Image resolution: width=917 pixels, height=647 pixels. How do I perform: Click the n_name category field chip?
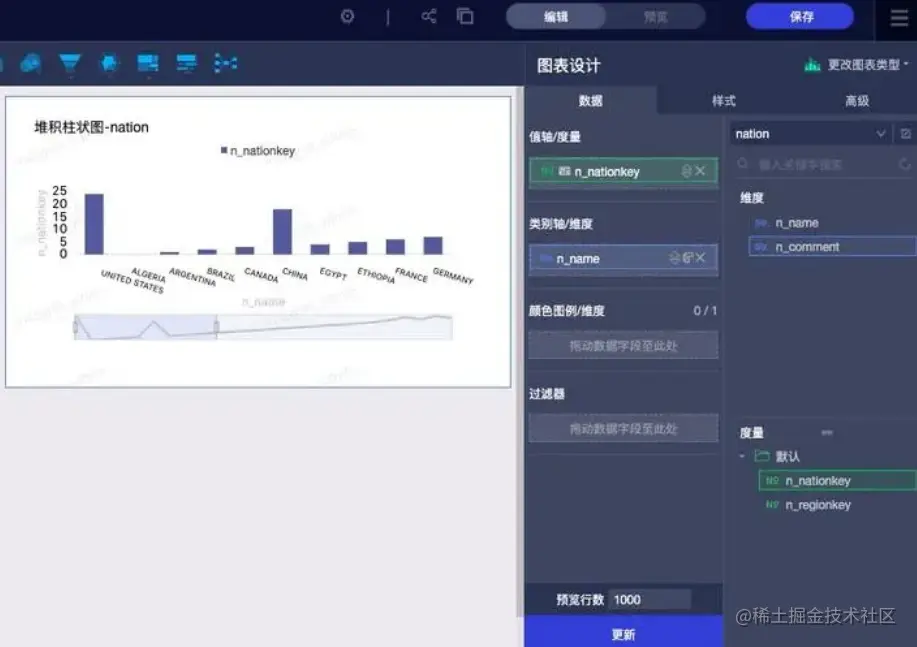pyautogui.click(x=623, y=258)
